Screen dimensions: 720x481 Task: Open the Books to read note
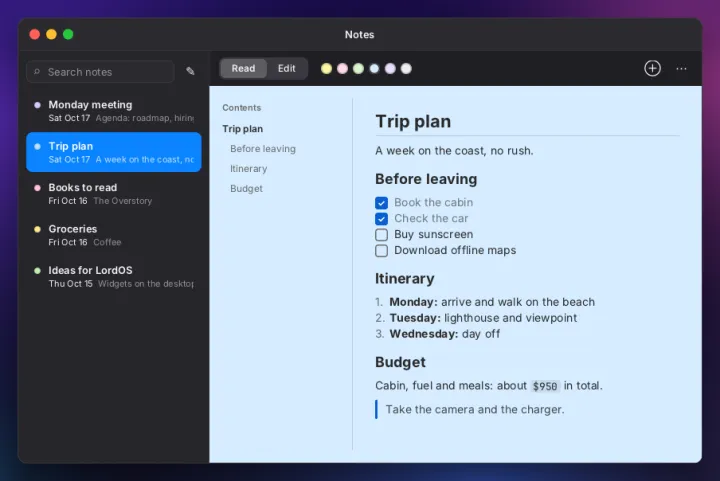point(114,193)
